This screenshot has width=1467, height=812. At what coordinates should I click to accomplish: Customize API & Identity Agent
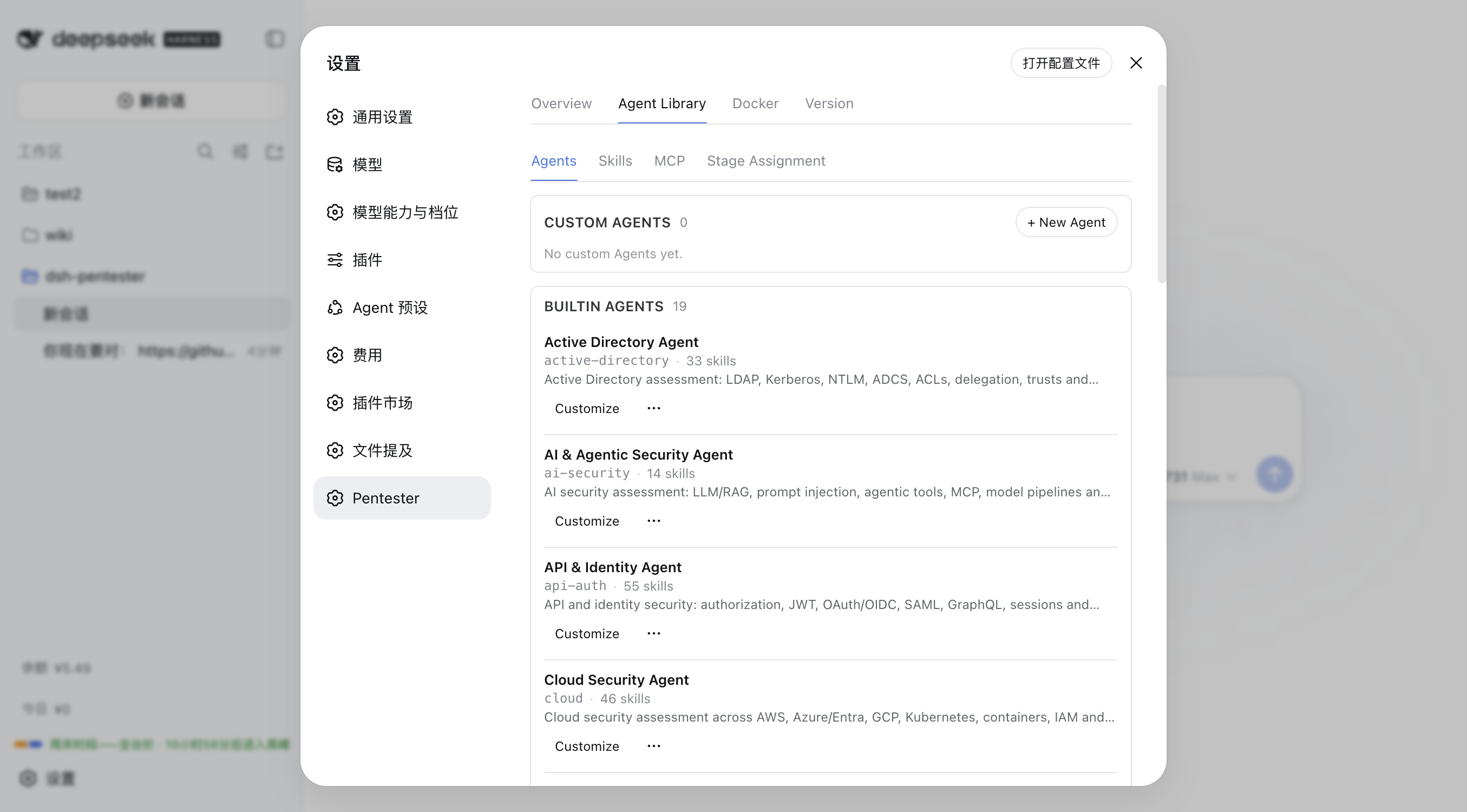[587, 633]
